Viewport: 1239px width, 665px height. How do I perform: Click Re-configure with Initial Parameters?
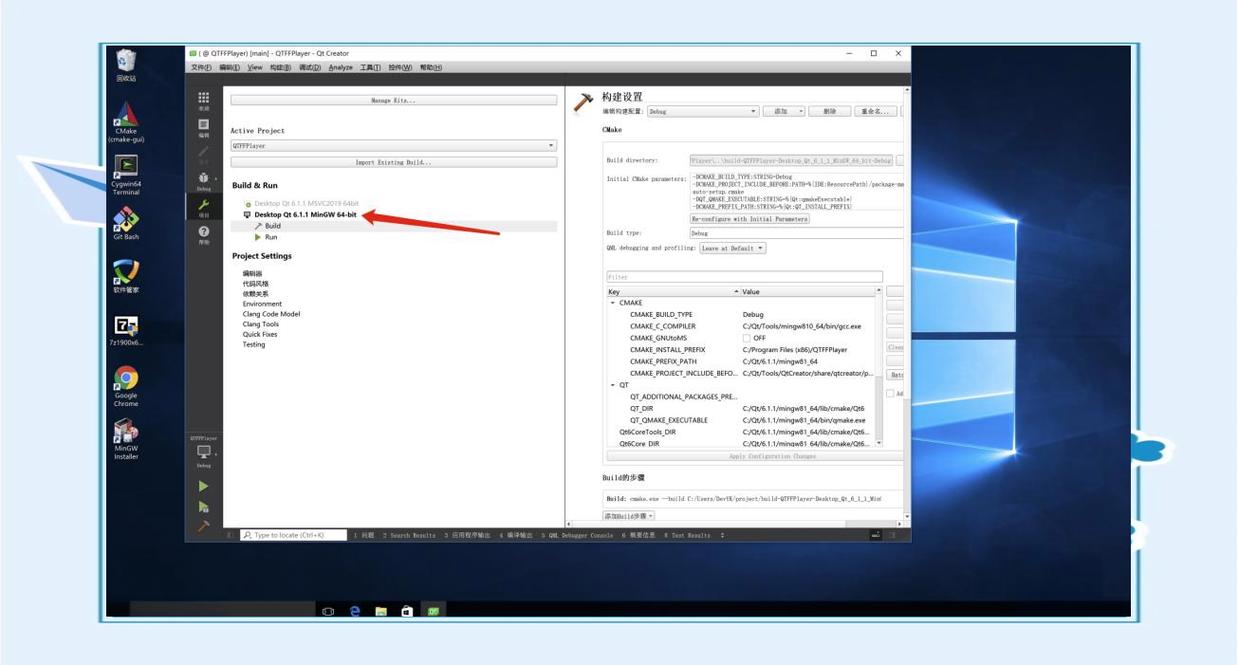750,219
